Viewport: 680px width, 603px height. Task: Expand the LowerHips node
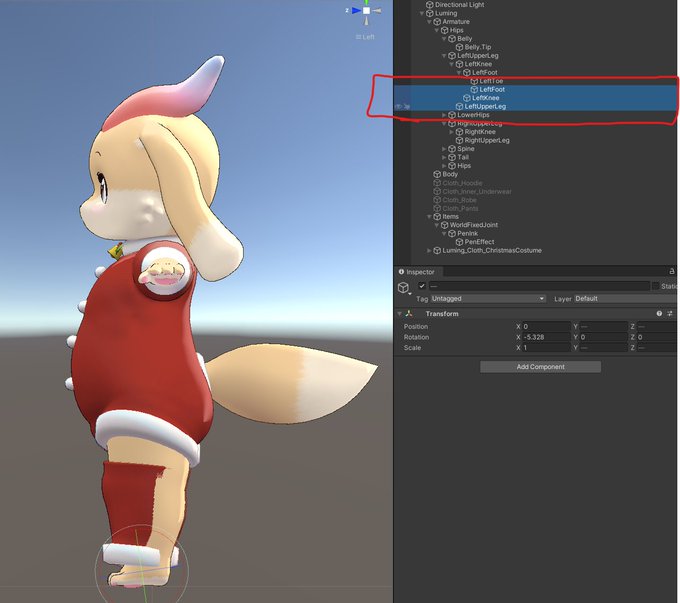click(x=444, y=115)
